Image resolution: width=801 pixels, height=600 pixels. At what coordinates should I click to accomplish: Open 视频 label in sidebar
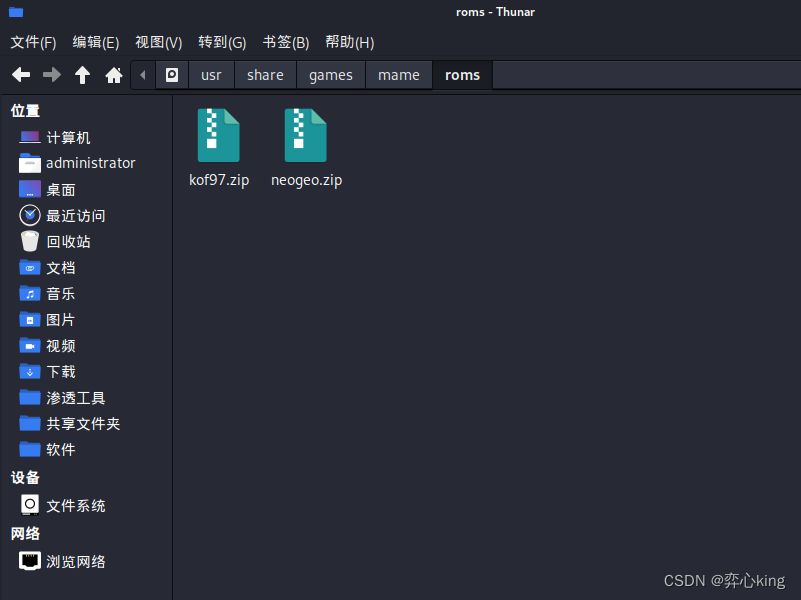click(61, 346)
